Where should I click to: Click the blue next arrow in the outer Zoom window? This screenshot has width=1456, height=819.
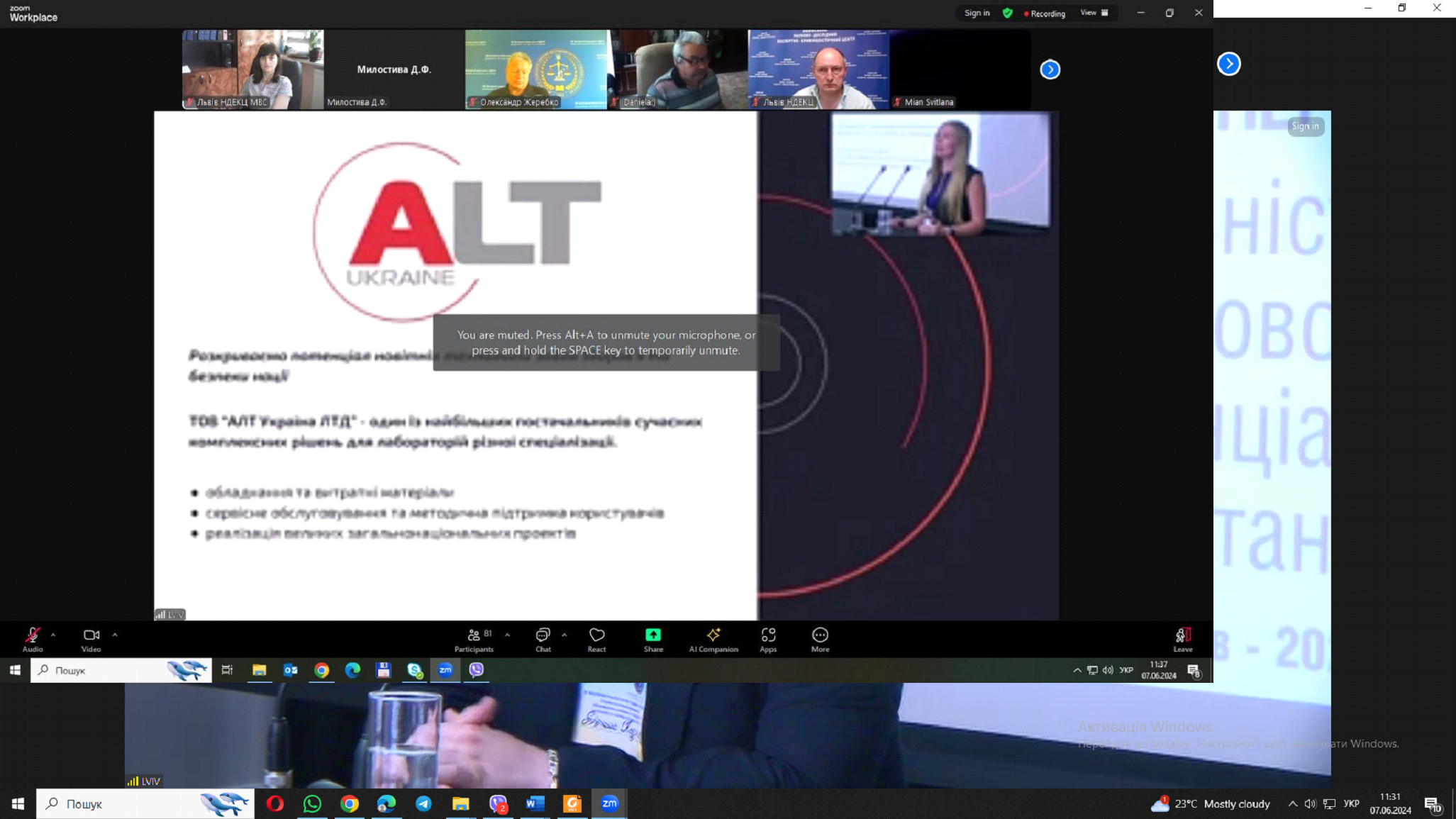[x=1228, y=64]
